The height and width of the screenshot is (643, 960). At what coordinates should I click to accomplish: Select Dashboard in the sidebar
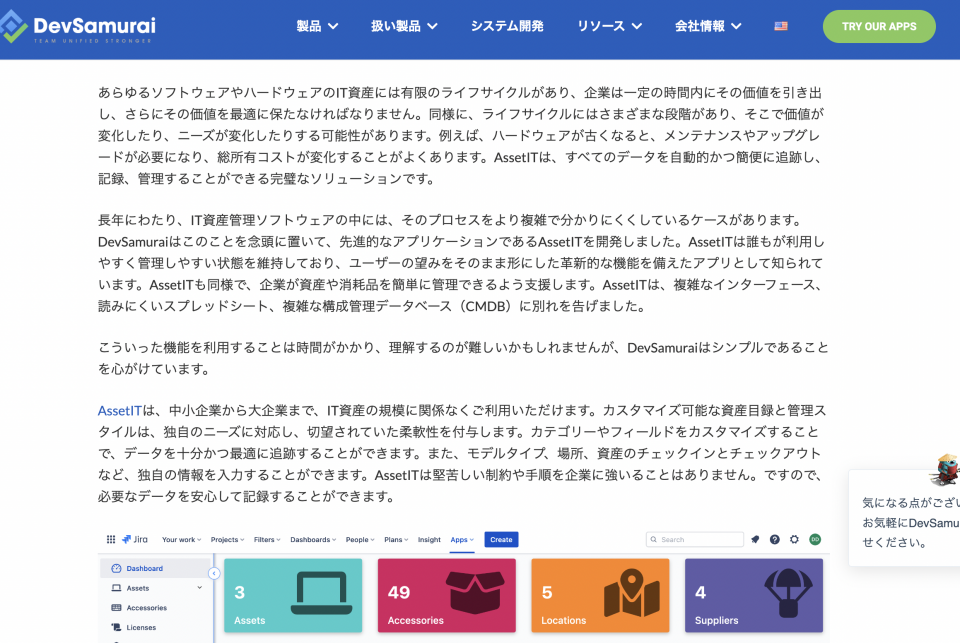(x=156, y=568)
